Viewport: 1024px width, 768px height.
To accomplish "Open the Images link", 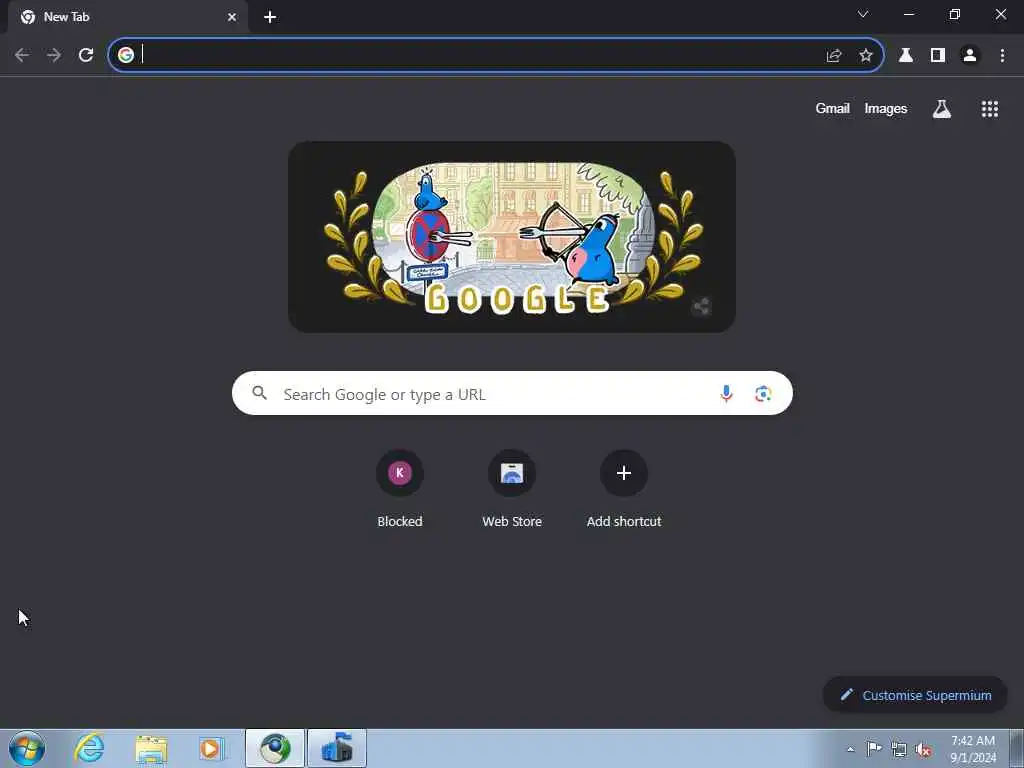I will coord(886,108).
